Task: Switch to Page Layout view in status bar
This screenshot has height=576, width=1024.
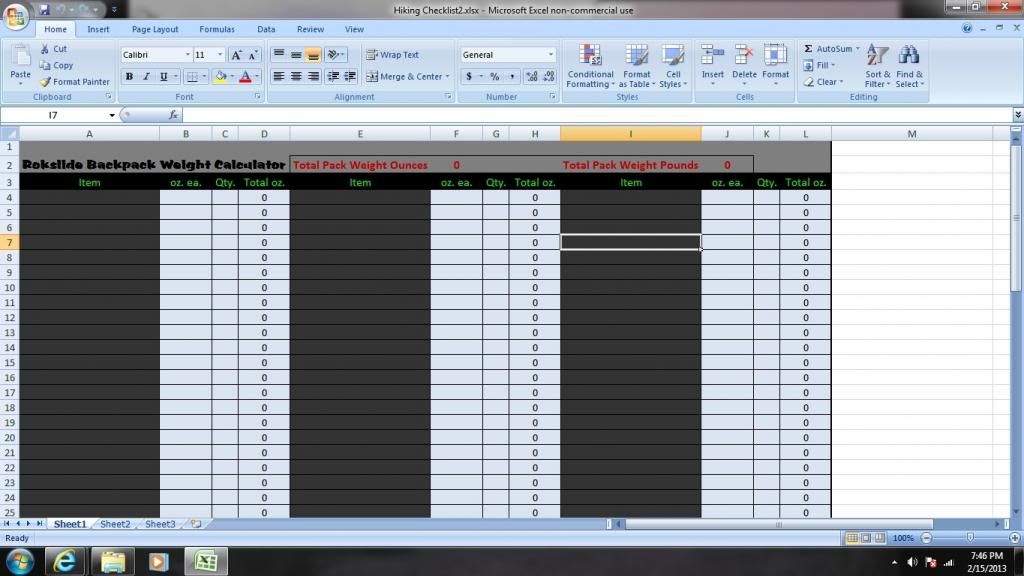Action: [866, 538]
